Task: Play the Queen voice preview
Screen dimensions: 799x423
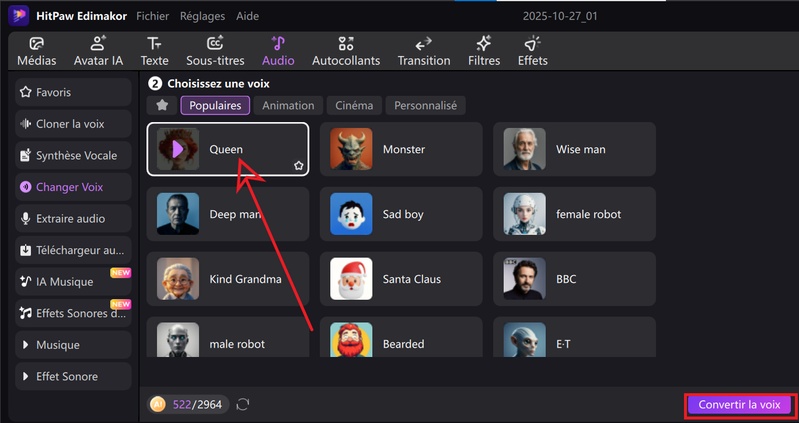Action: pos(178,149)
